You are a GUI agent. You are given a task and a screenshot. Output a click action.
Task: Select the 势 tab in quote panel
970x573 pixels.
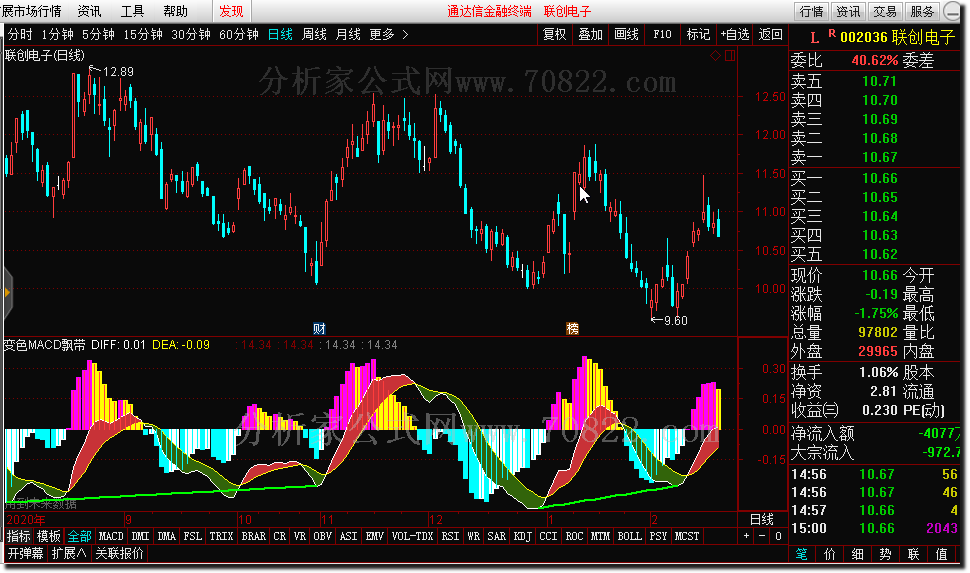coord(886,554)
